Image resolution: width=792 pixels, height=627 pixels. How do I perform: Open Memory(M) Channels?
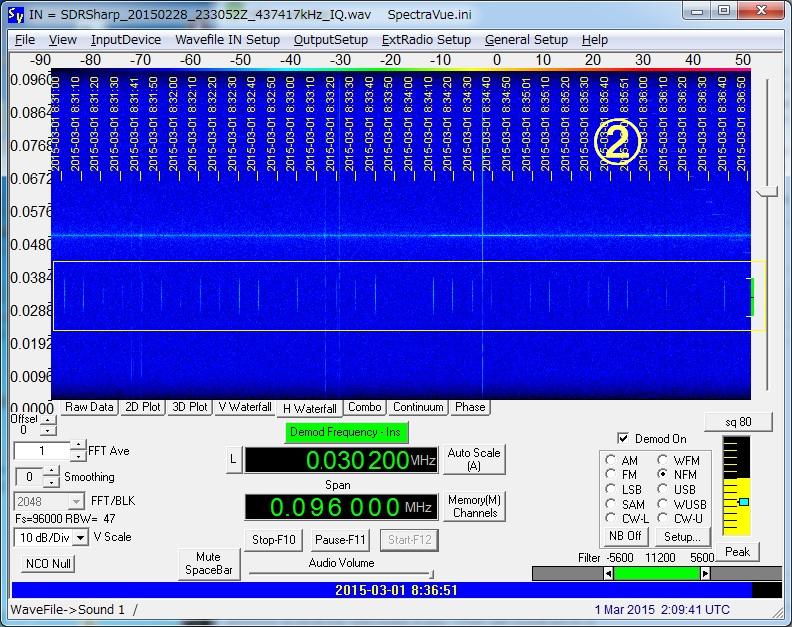(x=474, y=506)
